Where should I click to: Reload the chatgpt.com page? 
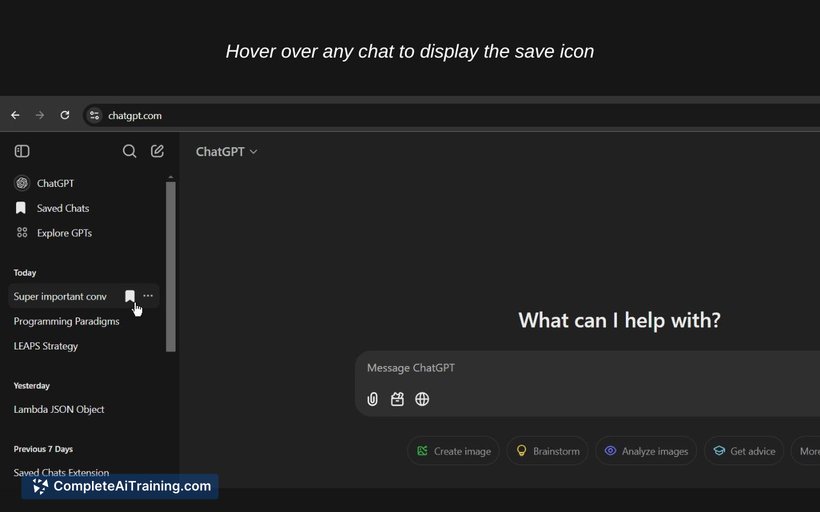(x=65, y=115)
